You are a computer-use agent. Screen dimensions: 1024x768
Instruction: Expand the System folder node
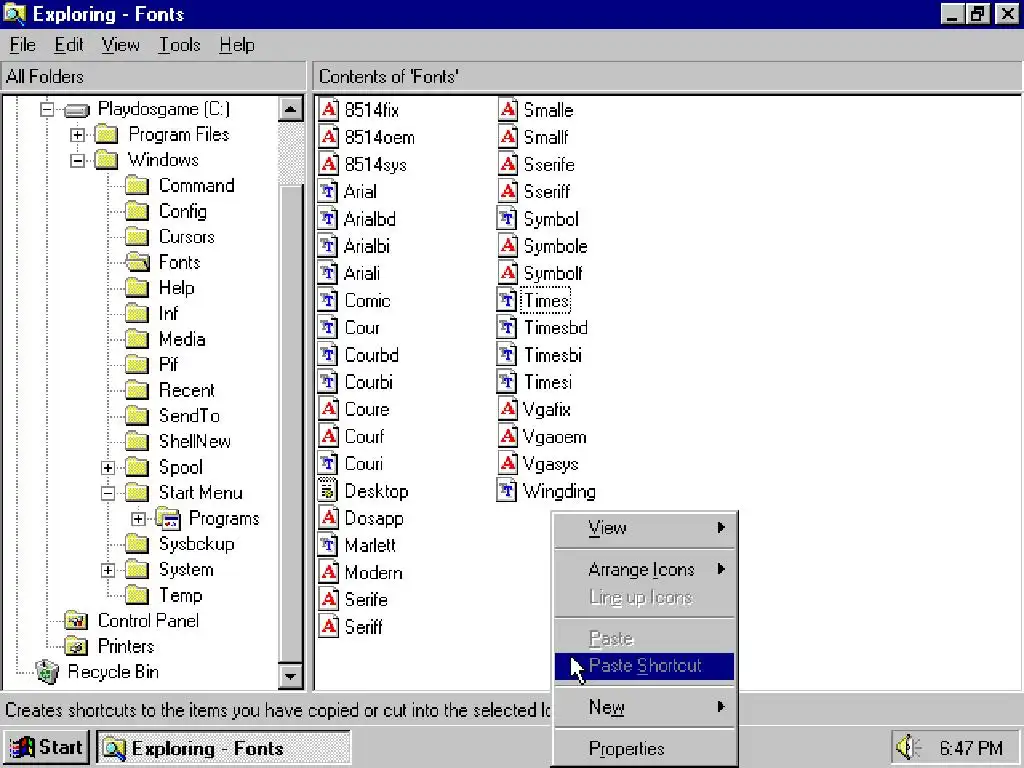pyautogui.click(x=108, y=570)
